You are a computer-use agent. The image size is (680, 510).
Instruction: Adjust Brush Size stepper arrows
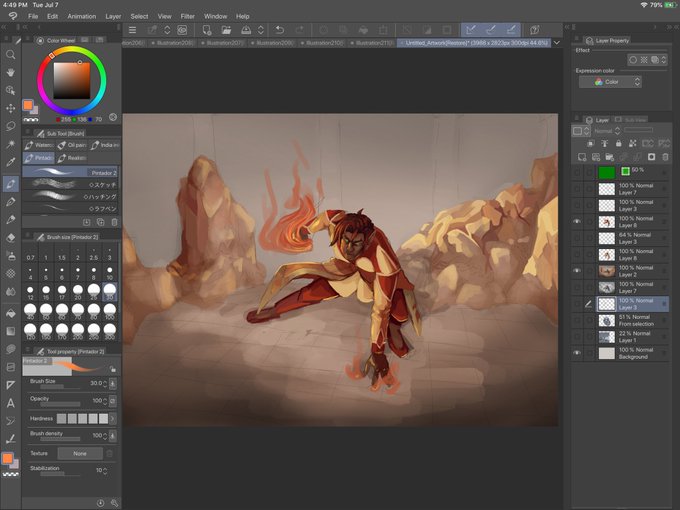click(105, 383)
